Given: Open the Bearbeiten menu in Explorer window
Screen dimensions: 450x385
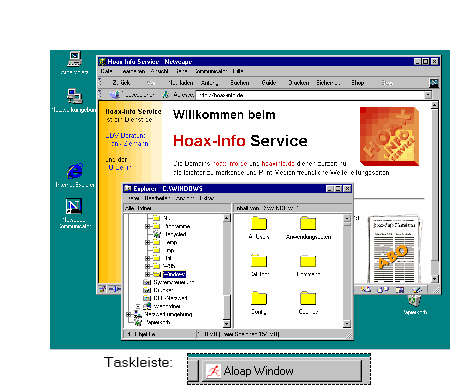Looking at the screenshot, I should click(157, 198).
